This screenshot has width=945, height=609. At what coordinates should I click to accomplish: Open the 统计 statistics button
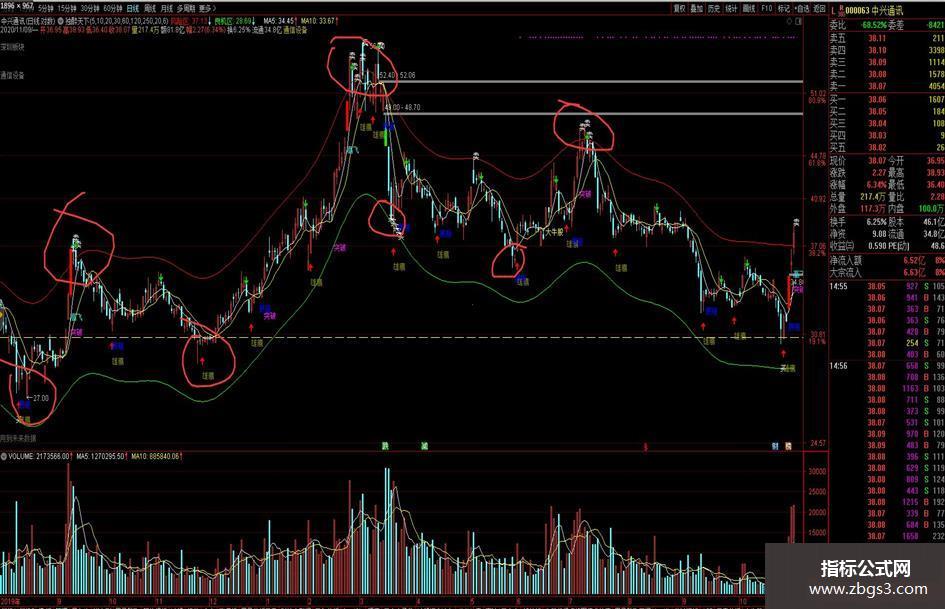[732, 8]
